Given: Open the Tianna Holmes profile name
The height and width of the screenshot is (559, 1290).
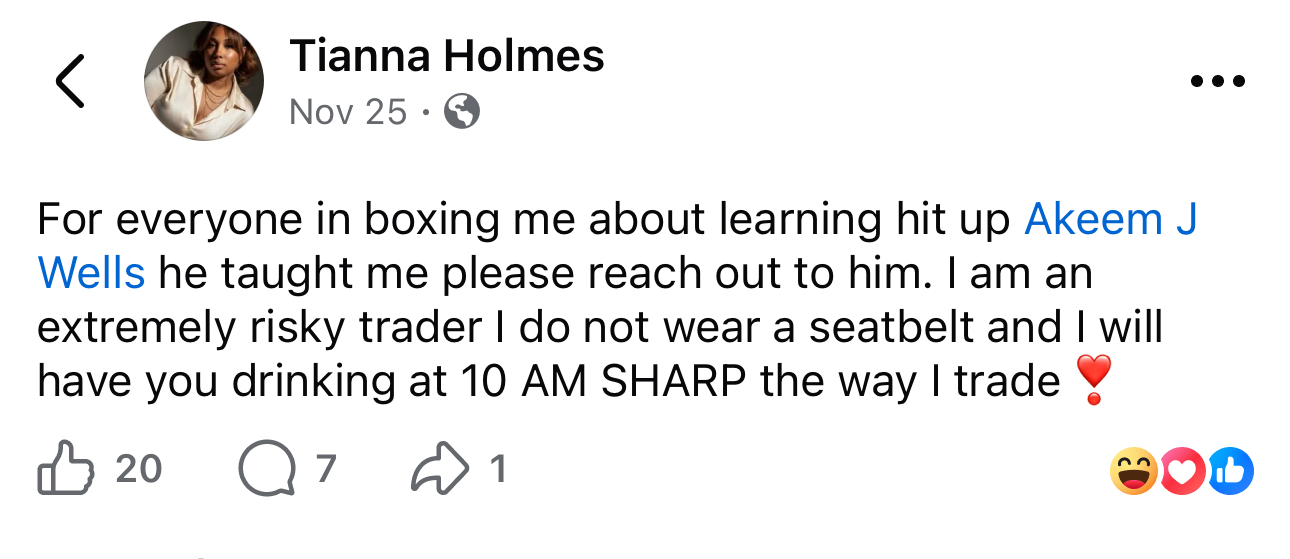Looking at the screenshot, I should pyautogui.click(x=446, y=56).
